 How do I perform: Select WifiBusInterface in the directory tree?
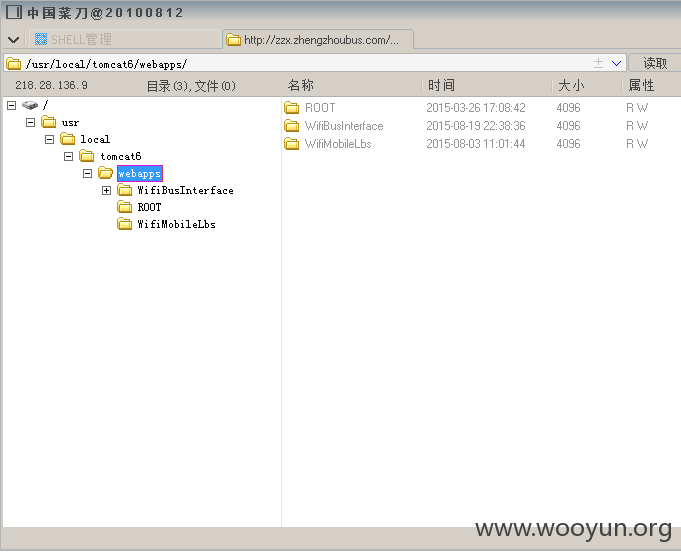tap(185, 190)
